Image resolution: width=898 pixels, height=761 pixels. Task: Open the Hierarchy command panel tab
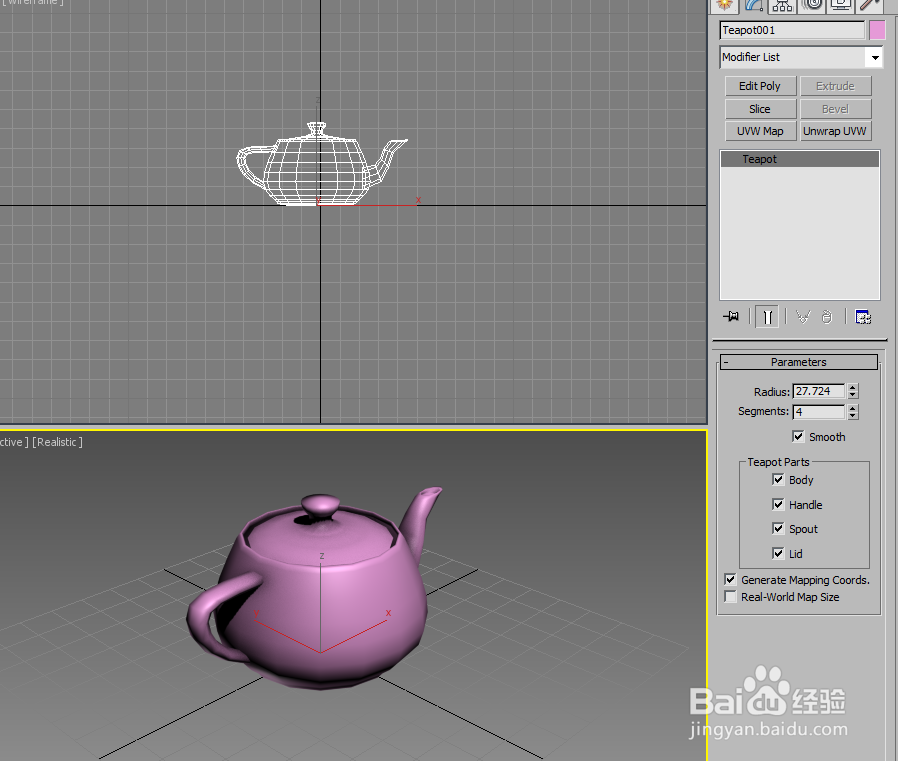pyautogui.click(x=782, y=5)
